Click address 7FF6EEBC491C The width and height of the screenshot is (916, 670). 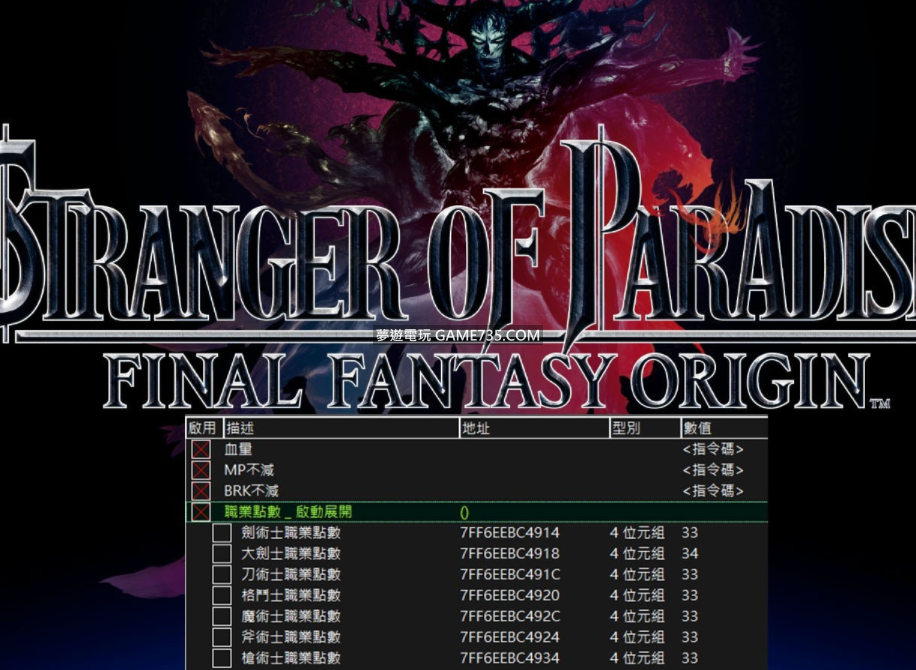click(x=510, y=575)
